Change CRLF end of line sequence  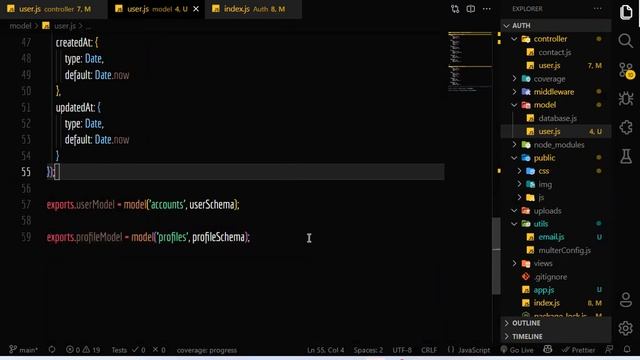pyautogui.click(x=429, y=350)
